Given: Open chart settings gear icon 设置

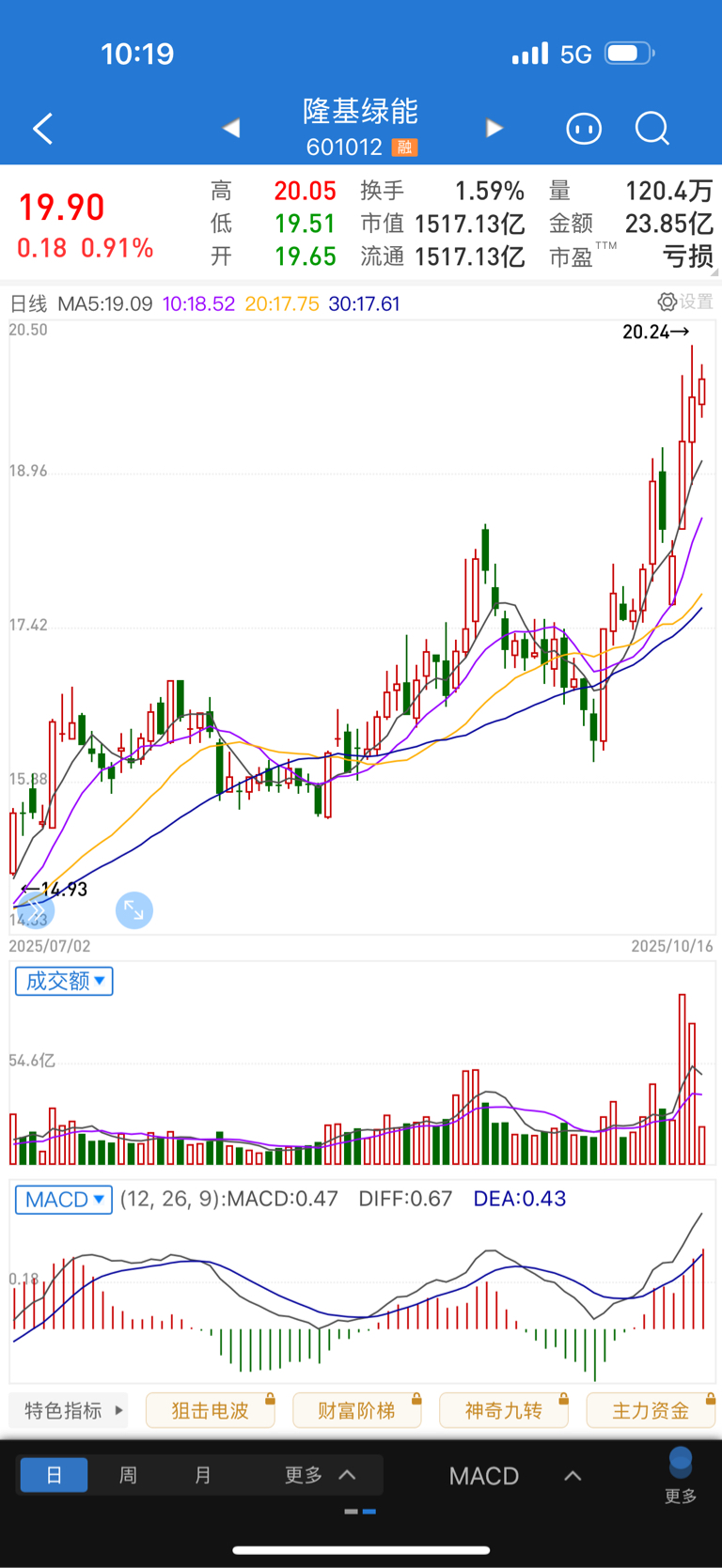Looking at the screenshot, I should [x=685, y=302].
